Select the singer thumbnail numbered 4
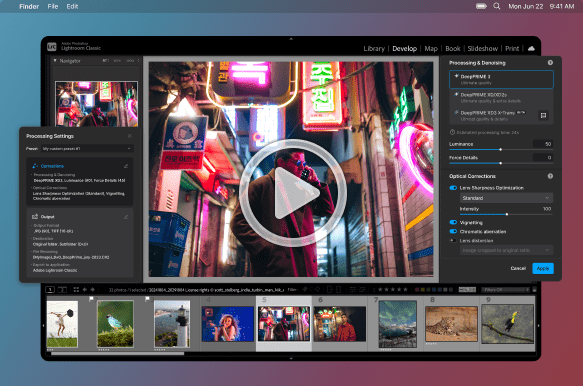 228,324
